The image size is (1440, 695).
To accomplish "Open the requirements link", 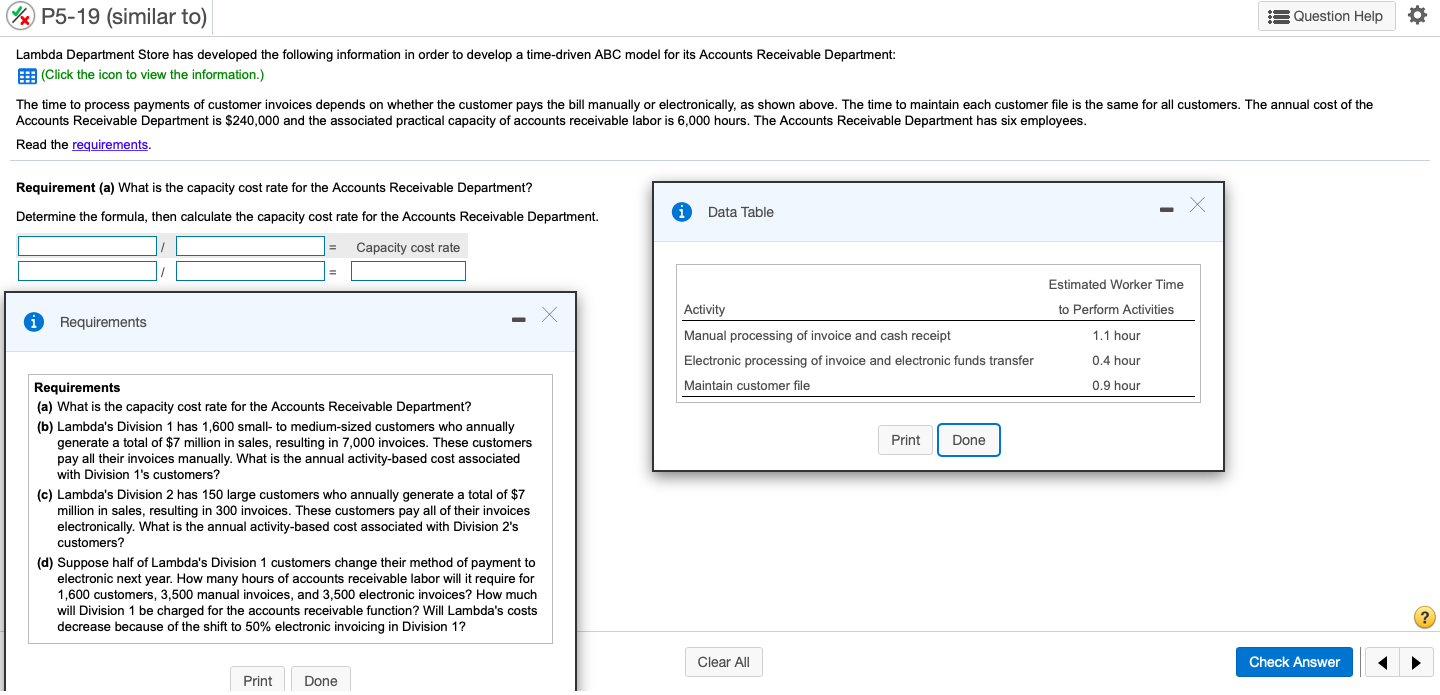I will 110,144.
